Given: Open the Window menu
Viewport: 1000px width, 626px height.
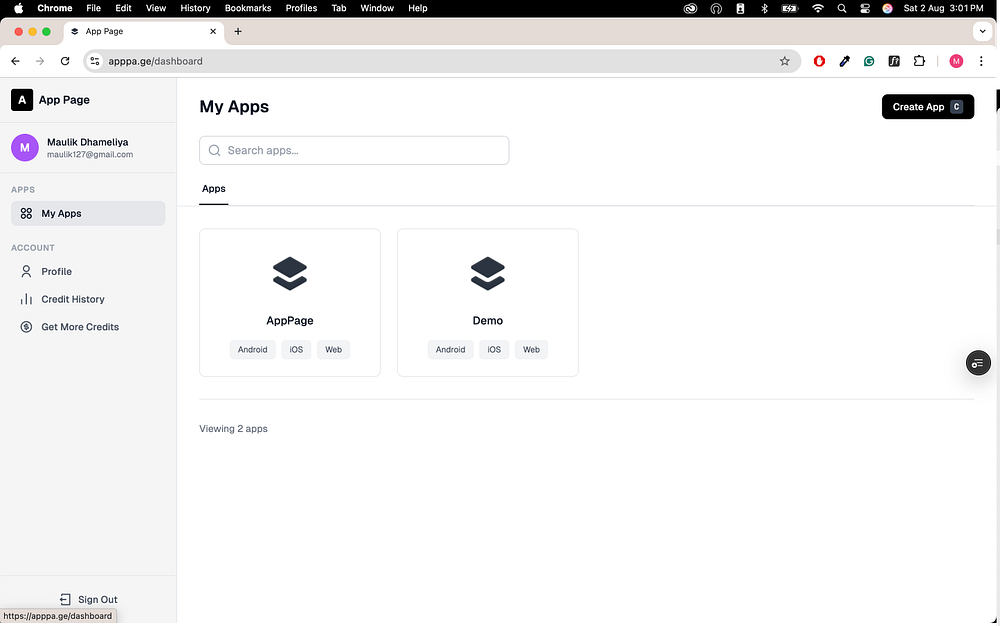Looking at the screenshot, I should pyautogui.click(x=377, y=8).
